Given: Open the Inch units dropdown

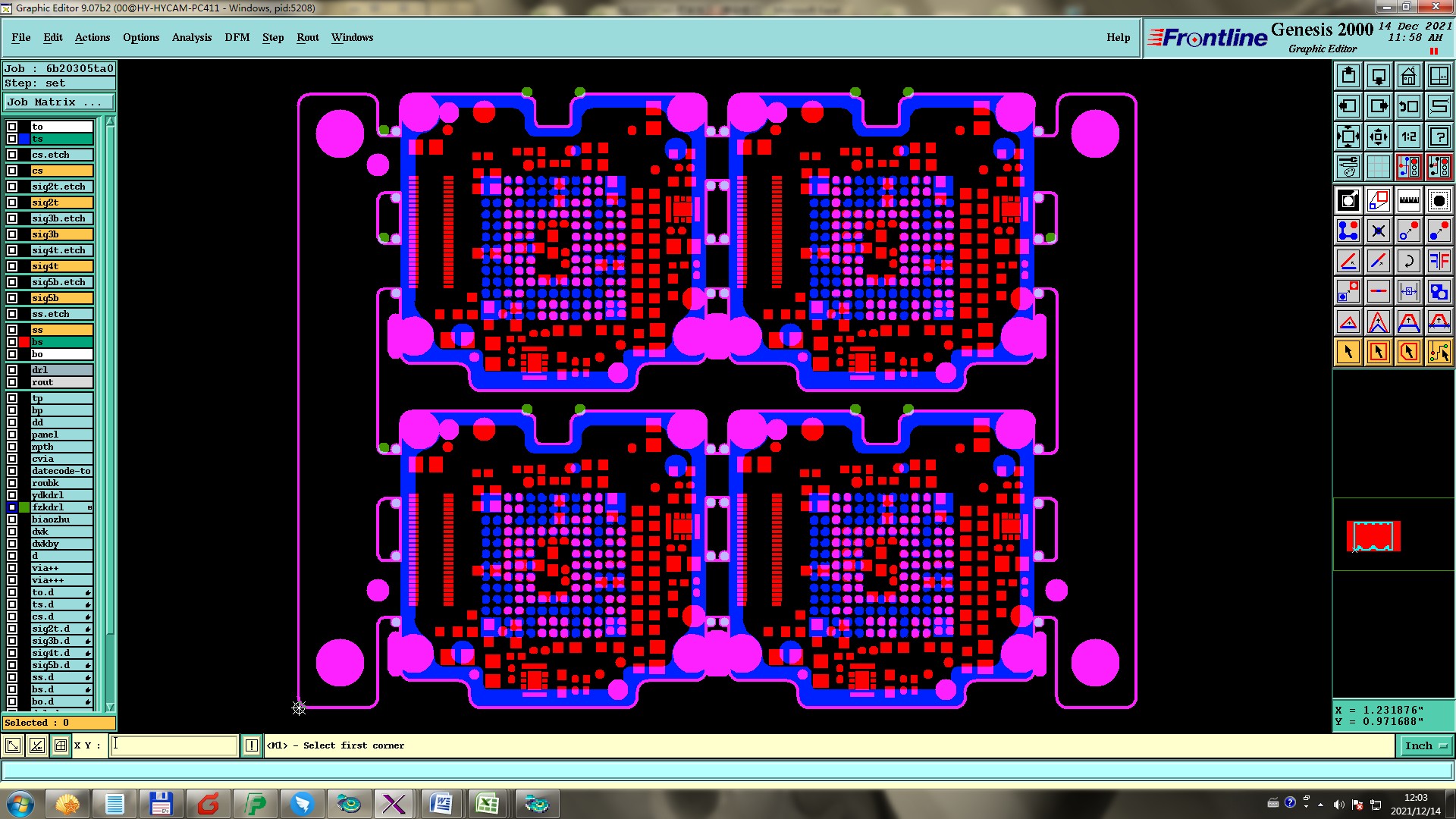Looking at the screenshot, I should click(x=1426, y=746).
